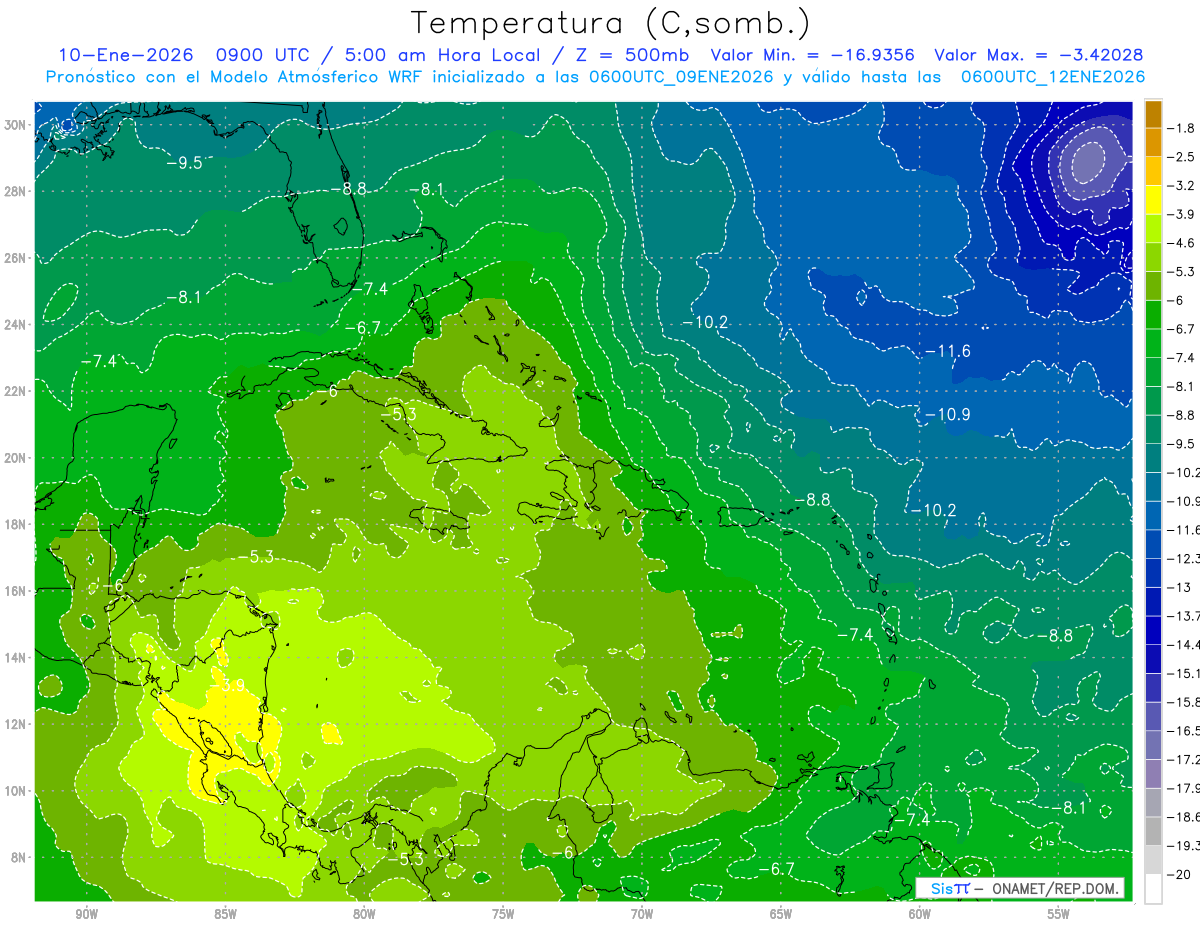Pick the gray legend swatch between -18.6 and -19.3
The height and width of the screenshot is (927, 1200).
coord(1153,830)
